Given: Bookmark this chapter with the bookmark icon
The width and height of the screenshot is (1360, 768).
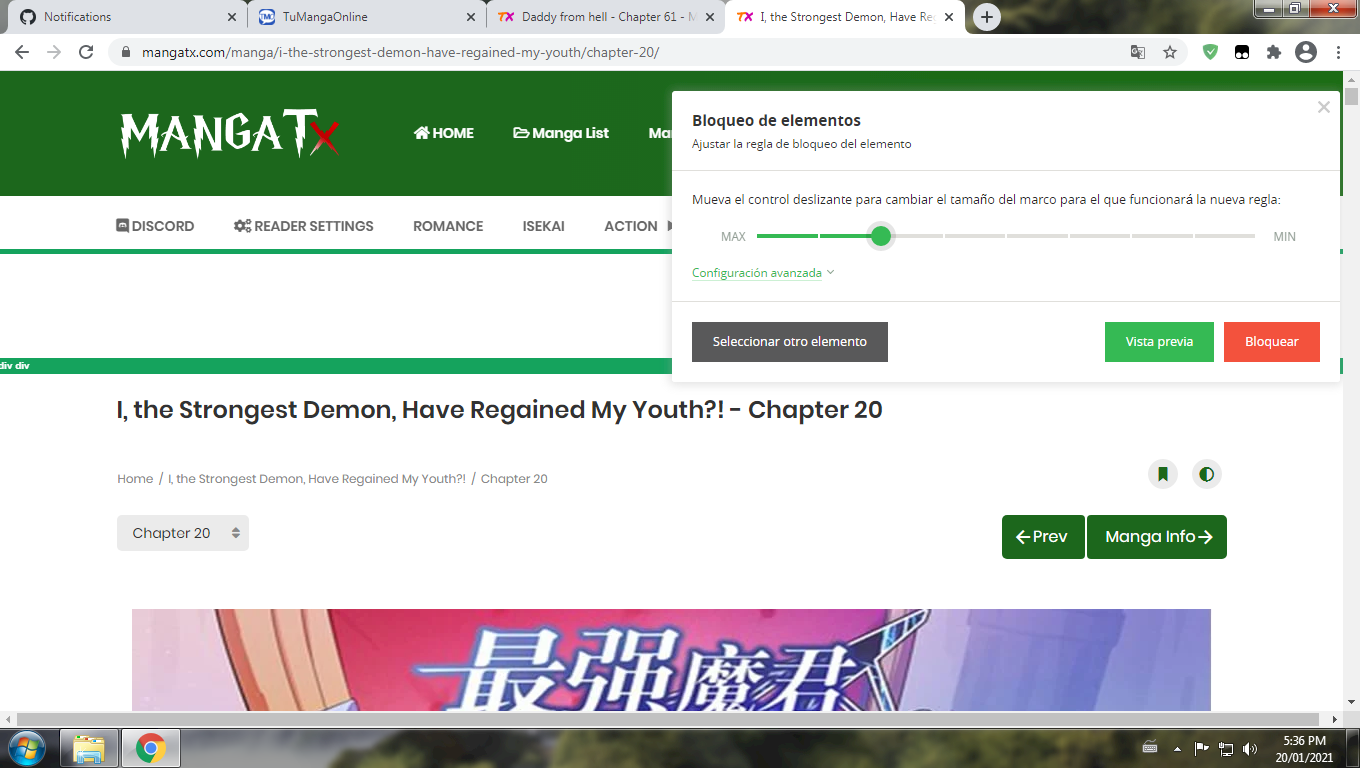Looking at the screenshot, I should [1163, 474].
